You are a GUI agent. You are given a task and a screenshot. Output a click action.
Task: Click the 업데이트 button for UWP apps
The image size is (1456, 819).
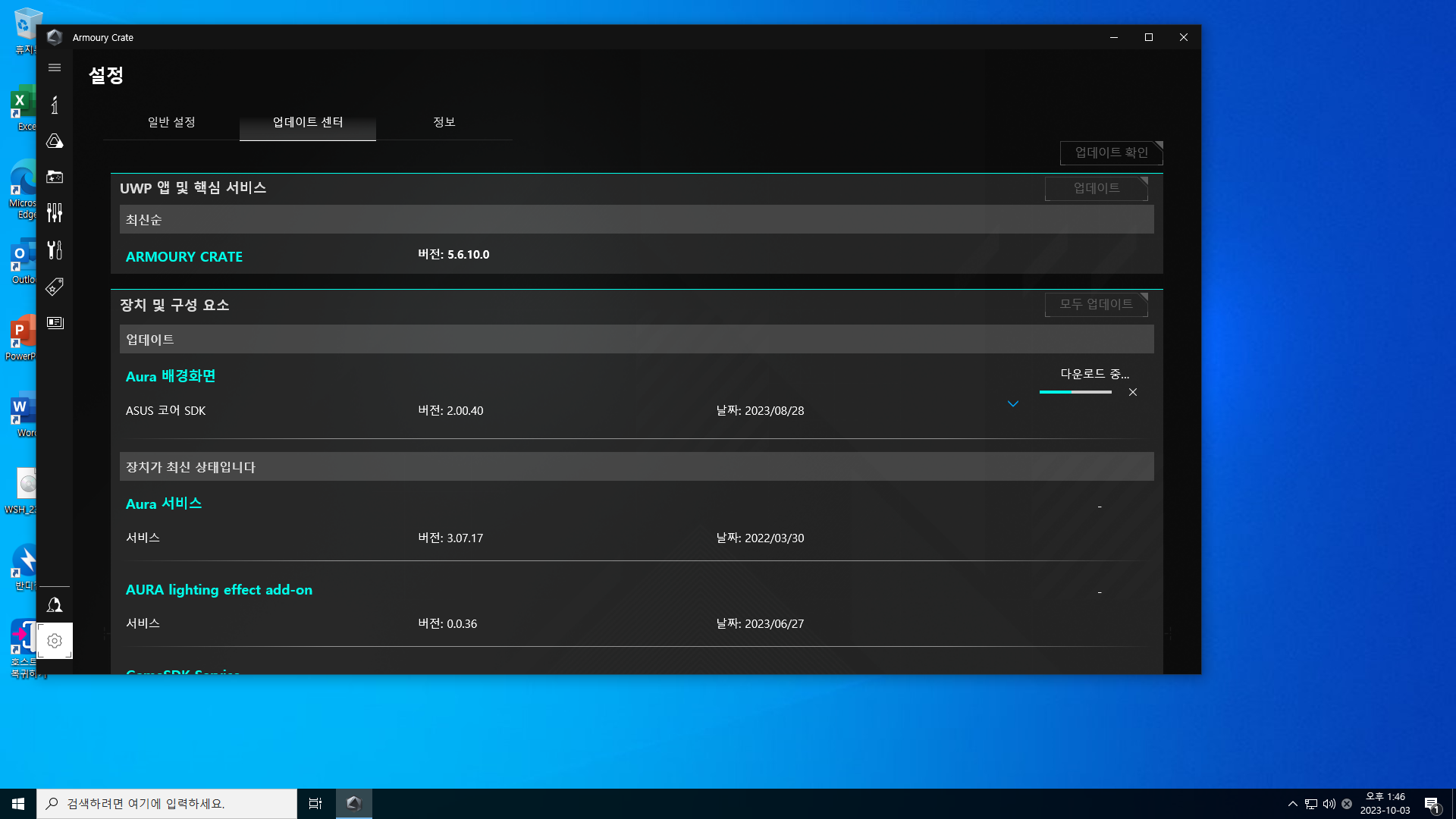(x=1097, y=189)
